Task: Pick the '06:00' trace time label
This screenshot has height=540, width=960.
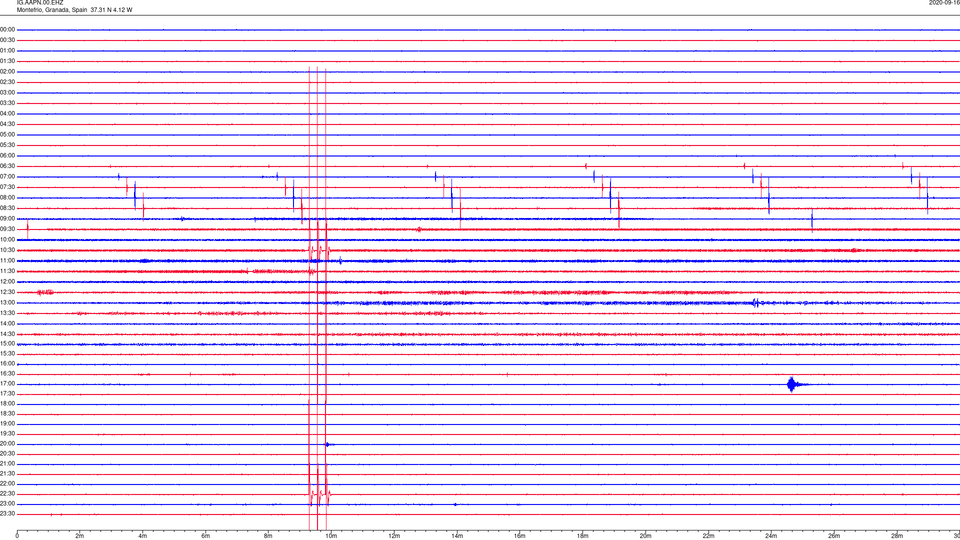Action: [7, 156]
